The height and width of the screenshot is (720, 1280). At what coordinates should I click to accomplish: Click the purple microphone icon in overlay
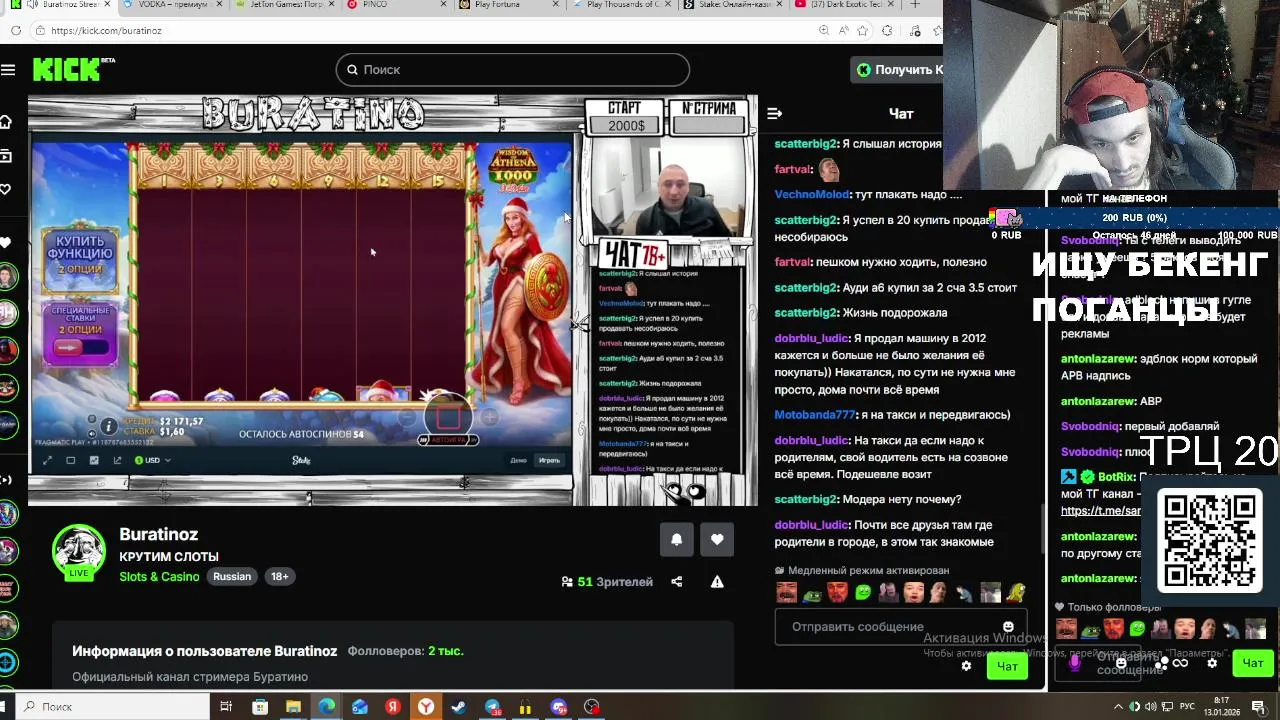(1075, 662)
